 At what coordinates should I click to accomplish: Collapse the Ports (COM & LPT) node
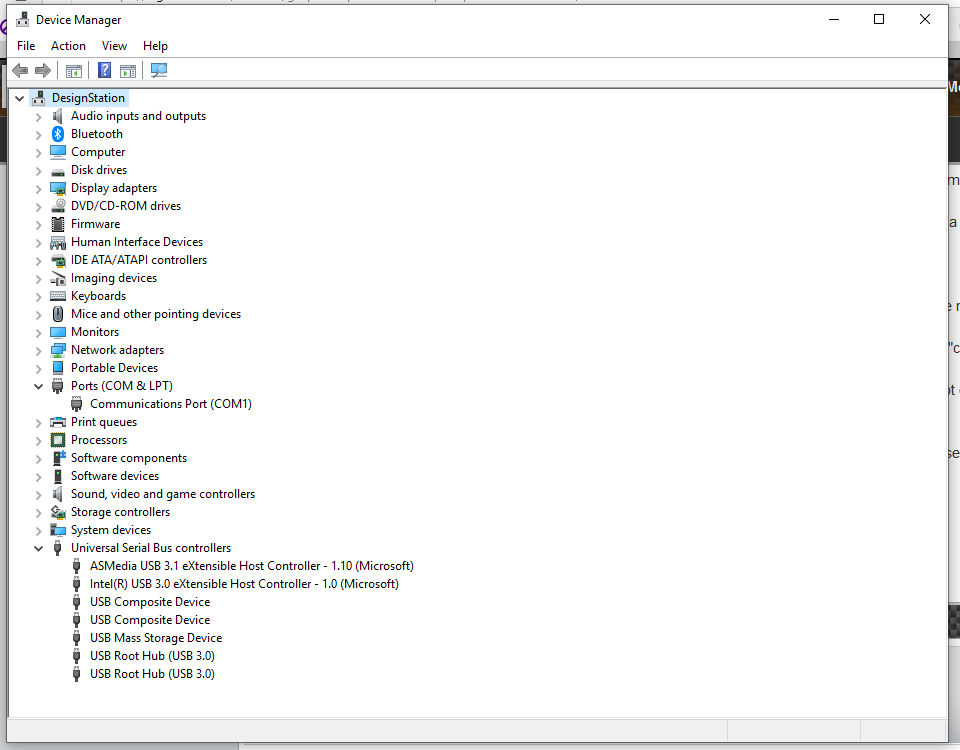click(39, 386)
